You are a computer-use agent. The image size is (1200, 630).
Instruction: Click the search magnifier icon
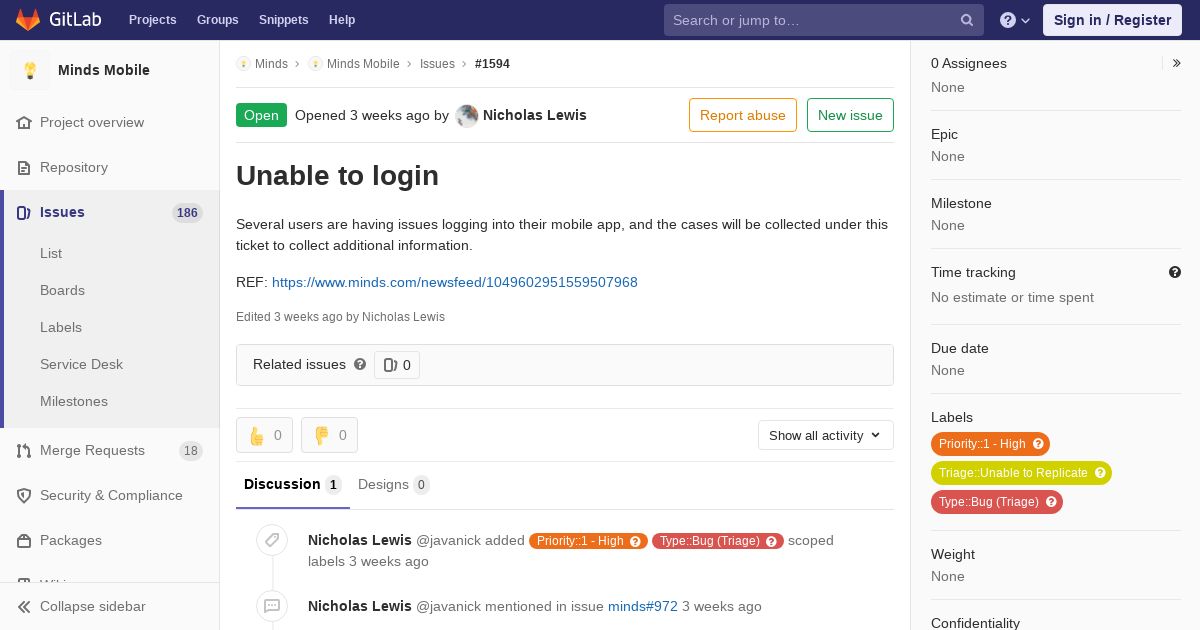[x=967, y=20]
